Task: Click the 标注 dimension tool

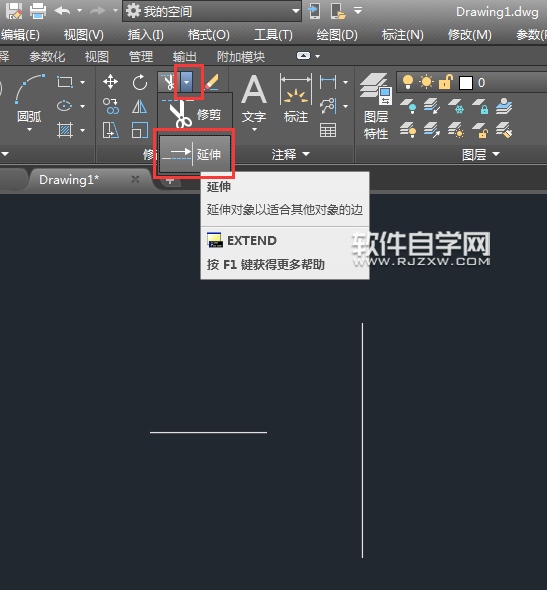Action: (296, 99)
